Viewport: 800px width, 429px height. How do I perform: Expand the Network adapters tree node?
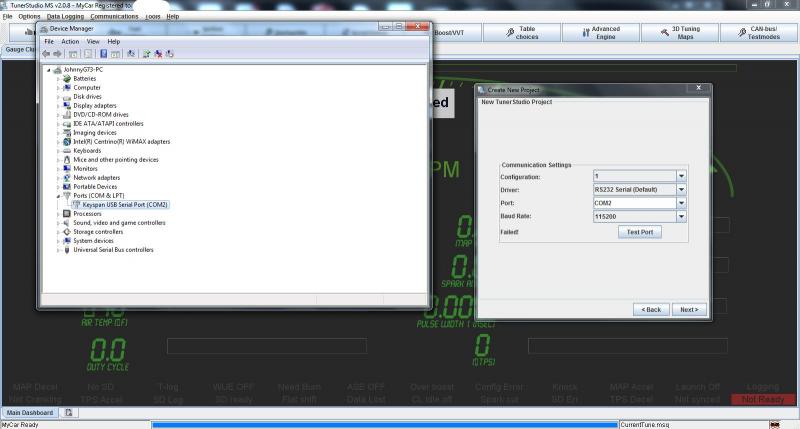click(58, 178)
